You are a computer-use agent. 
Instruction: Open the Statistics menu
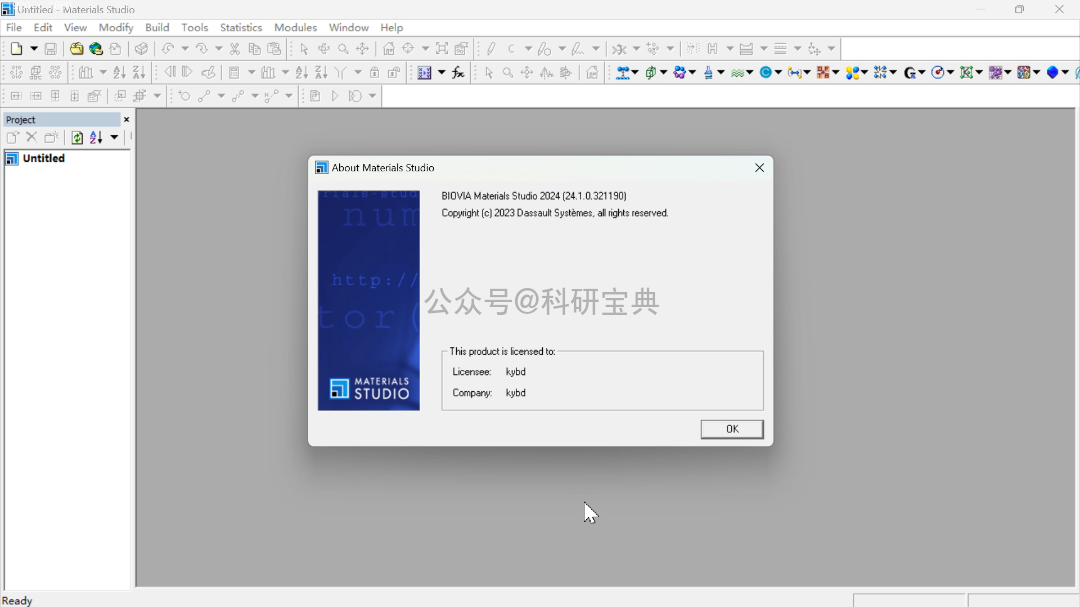(241, 28)
